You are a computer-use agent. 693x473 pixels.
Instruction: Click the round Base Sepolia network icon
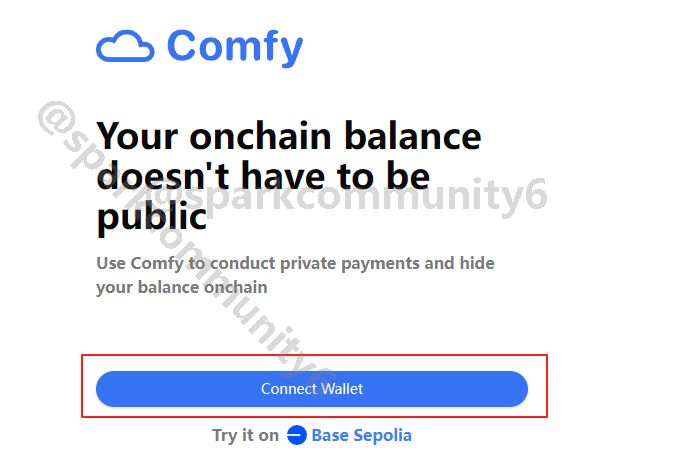tap(297, 435)
